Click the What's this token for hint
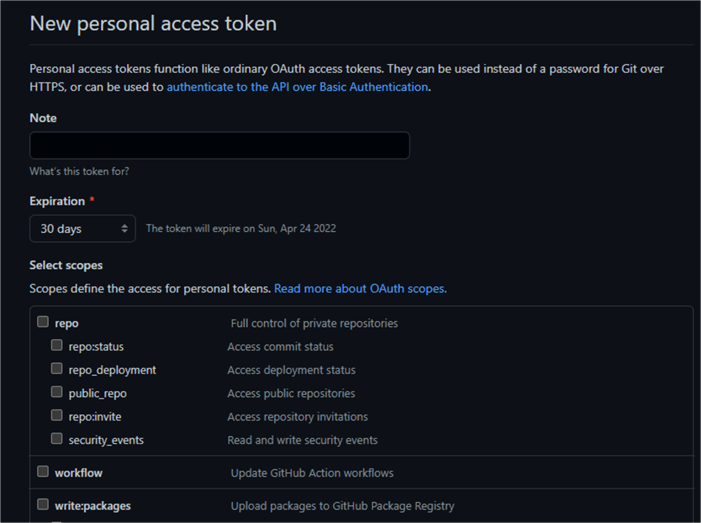Viewport: 701px width, 523px height. (79, 171)
